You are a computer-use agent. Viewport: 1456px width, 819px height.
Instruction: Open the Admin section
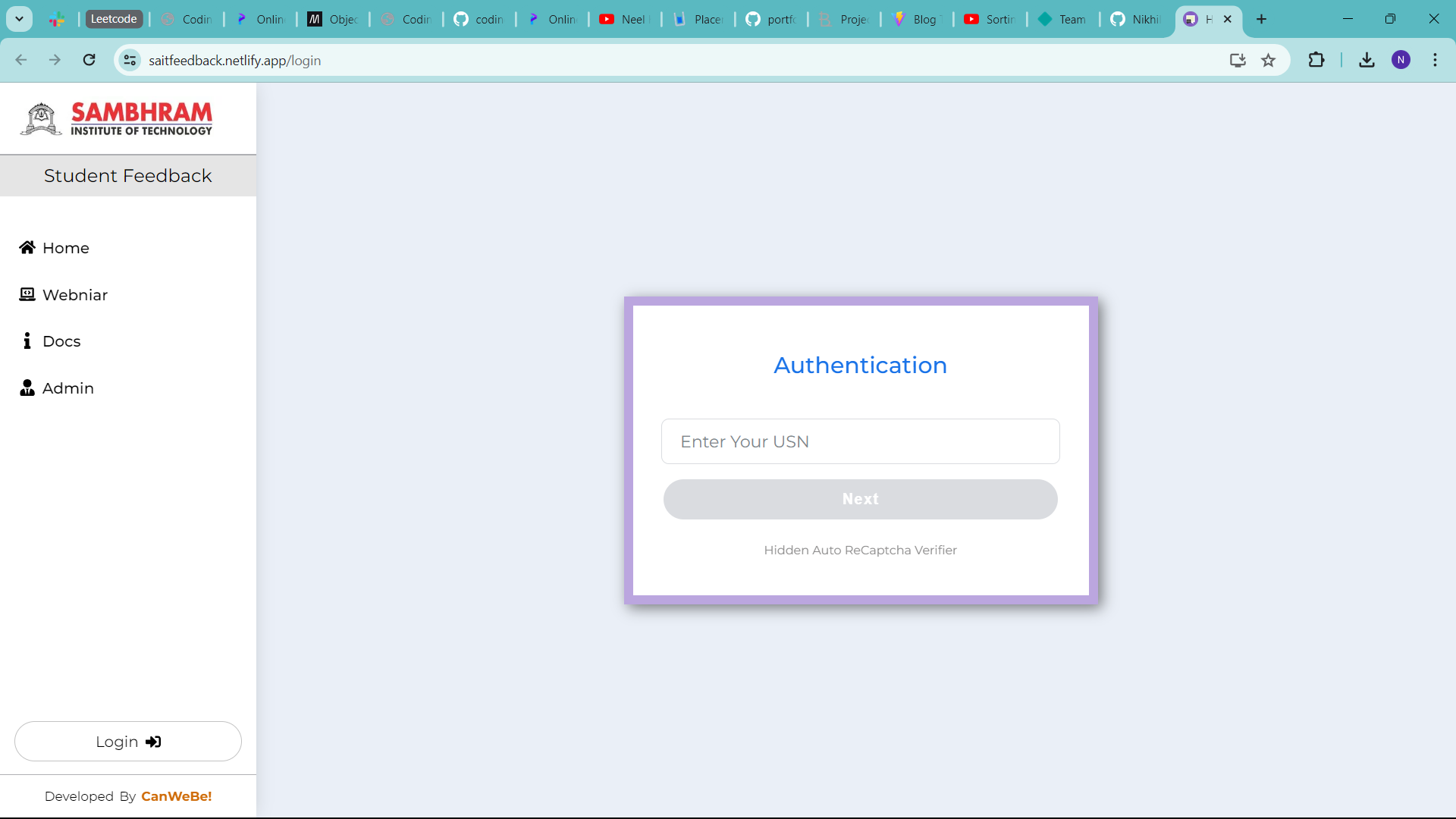[67, 388]
